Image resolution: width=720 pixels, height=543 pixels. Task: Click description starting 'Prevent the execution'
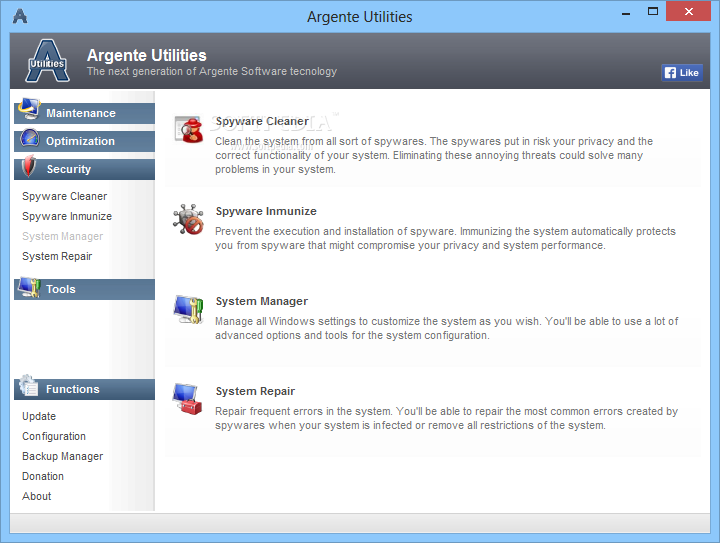click(x=445, y=238)
